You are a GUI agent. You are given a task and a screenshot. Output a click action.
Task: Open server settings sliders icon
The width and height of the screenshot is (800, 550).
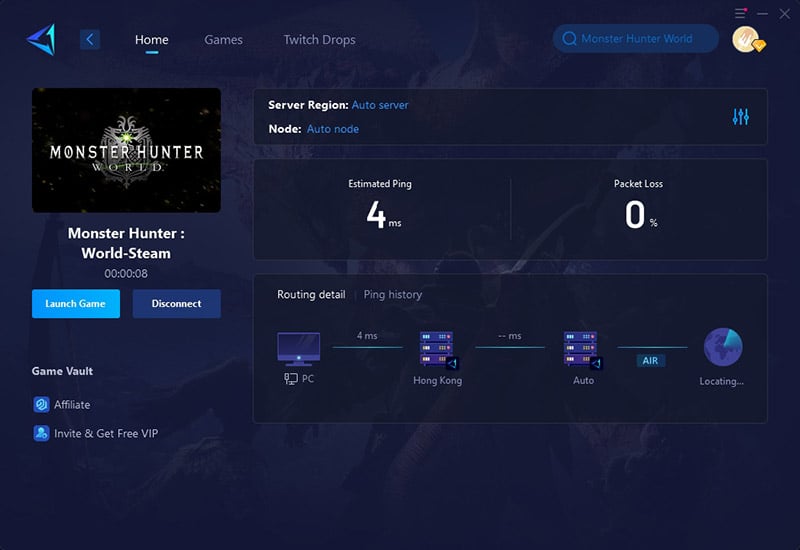(x=740, y=117)
